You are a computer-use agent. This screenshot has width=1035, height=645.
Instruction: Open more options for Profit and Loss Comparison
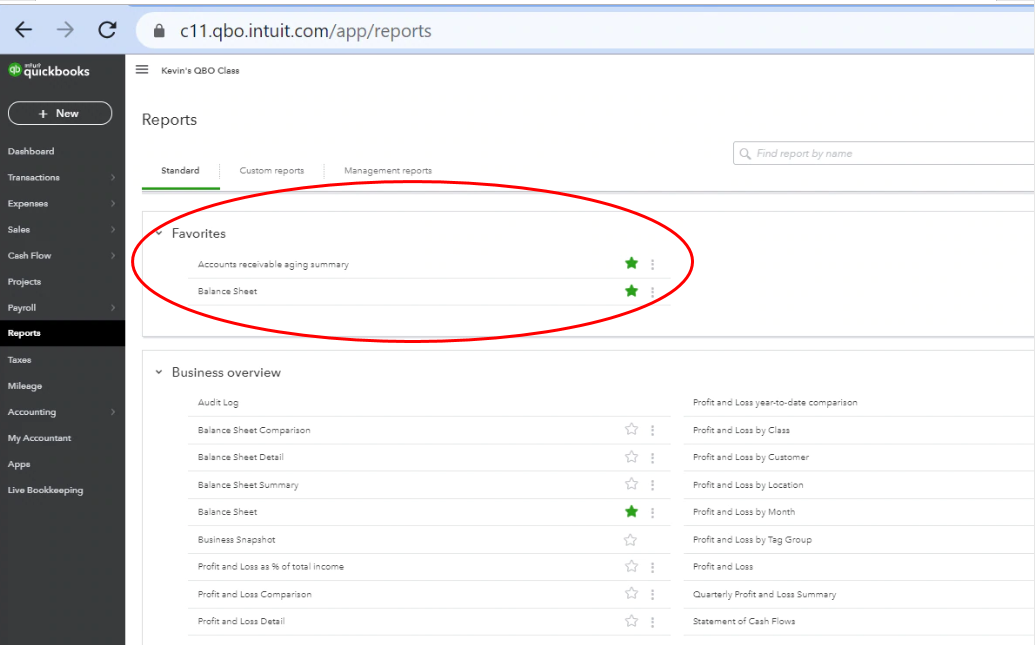pos(652,595)
